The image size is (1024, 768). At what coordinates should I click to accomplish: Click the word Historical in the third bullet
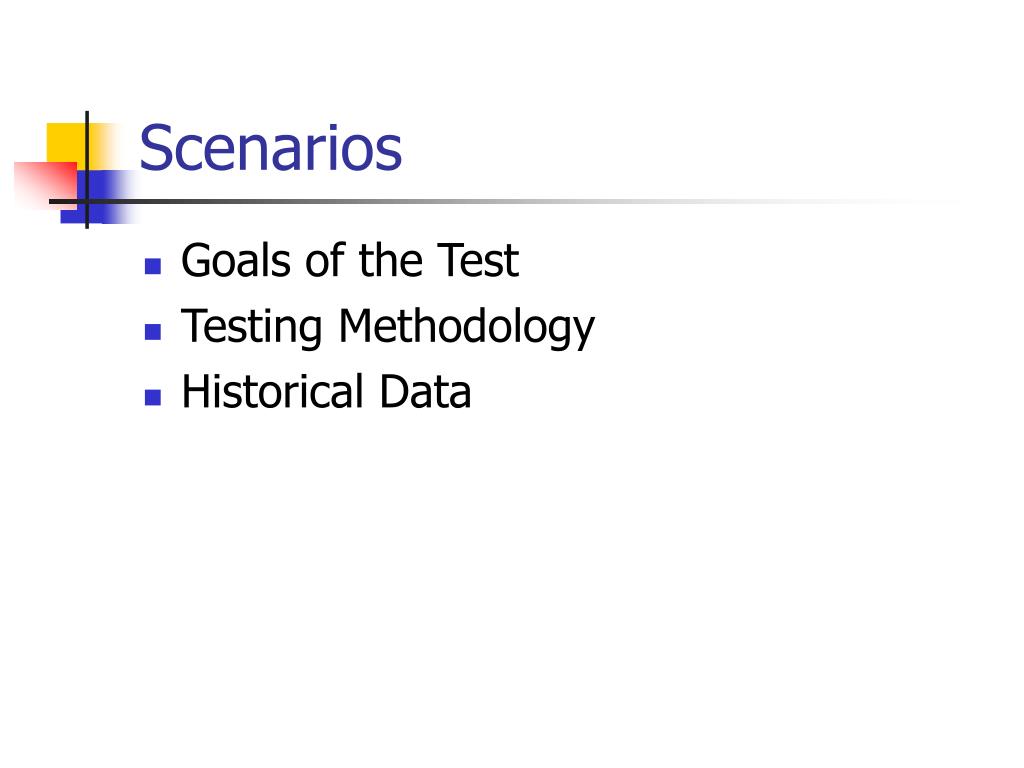(272, 392)
